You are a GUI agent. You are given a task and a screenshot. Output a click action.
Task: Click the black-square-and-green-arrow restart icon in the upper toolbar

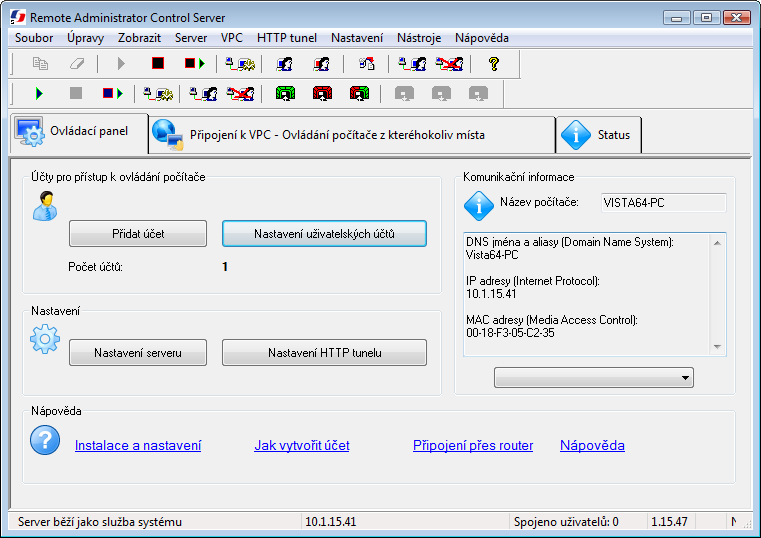(195, 64)
